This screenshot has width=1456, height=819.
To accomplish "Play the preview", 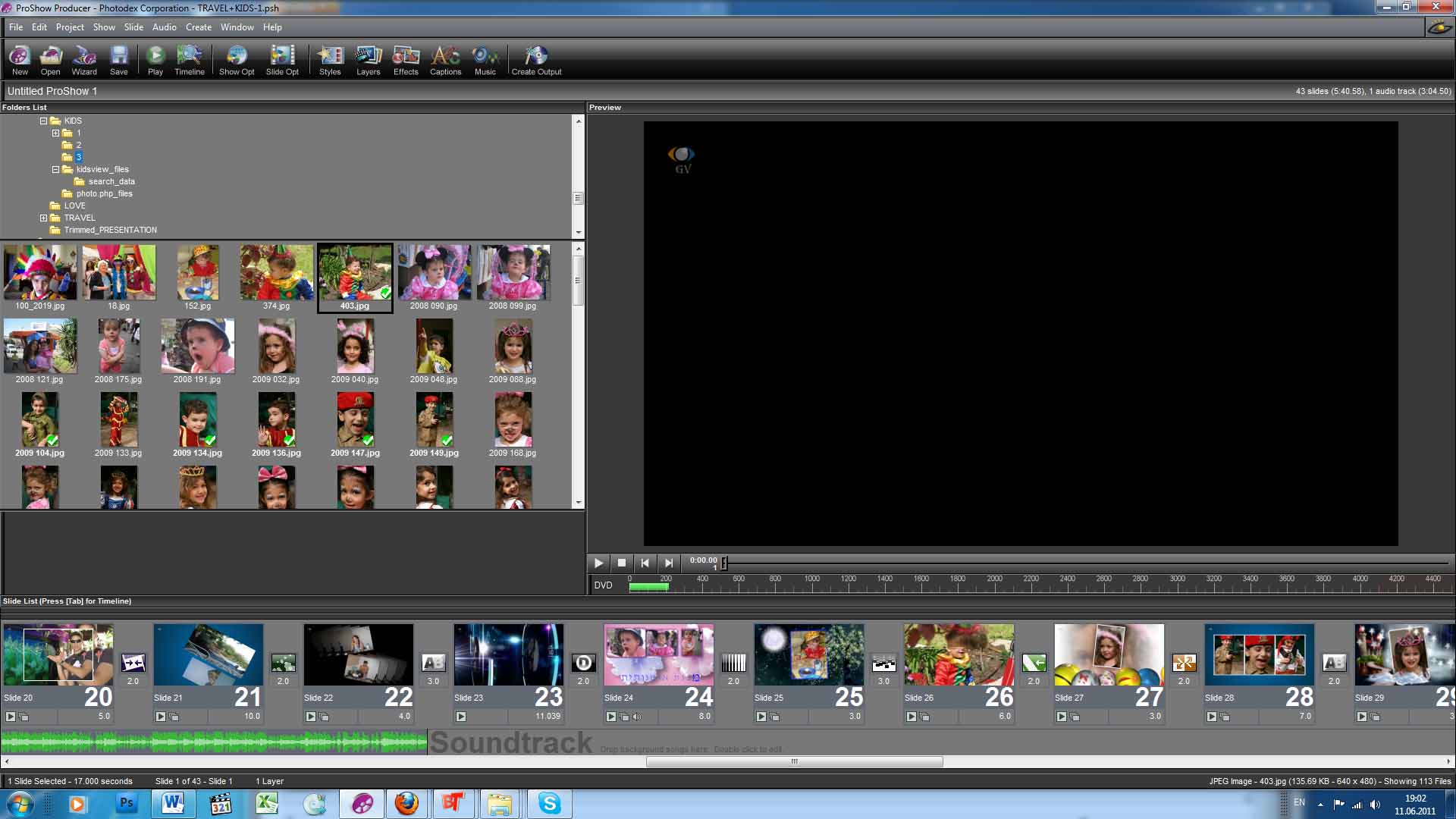I will (x=598, y=563).
